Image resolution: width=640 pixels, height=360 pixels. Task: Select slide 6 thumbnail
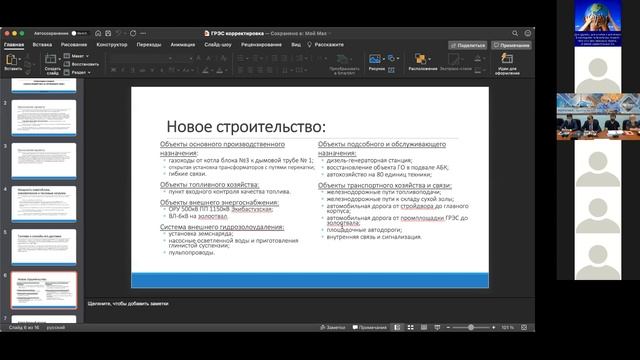(44, 290)
